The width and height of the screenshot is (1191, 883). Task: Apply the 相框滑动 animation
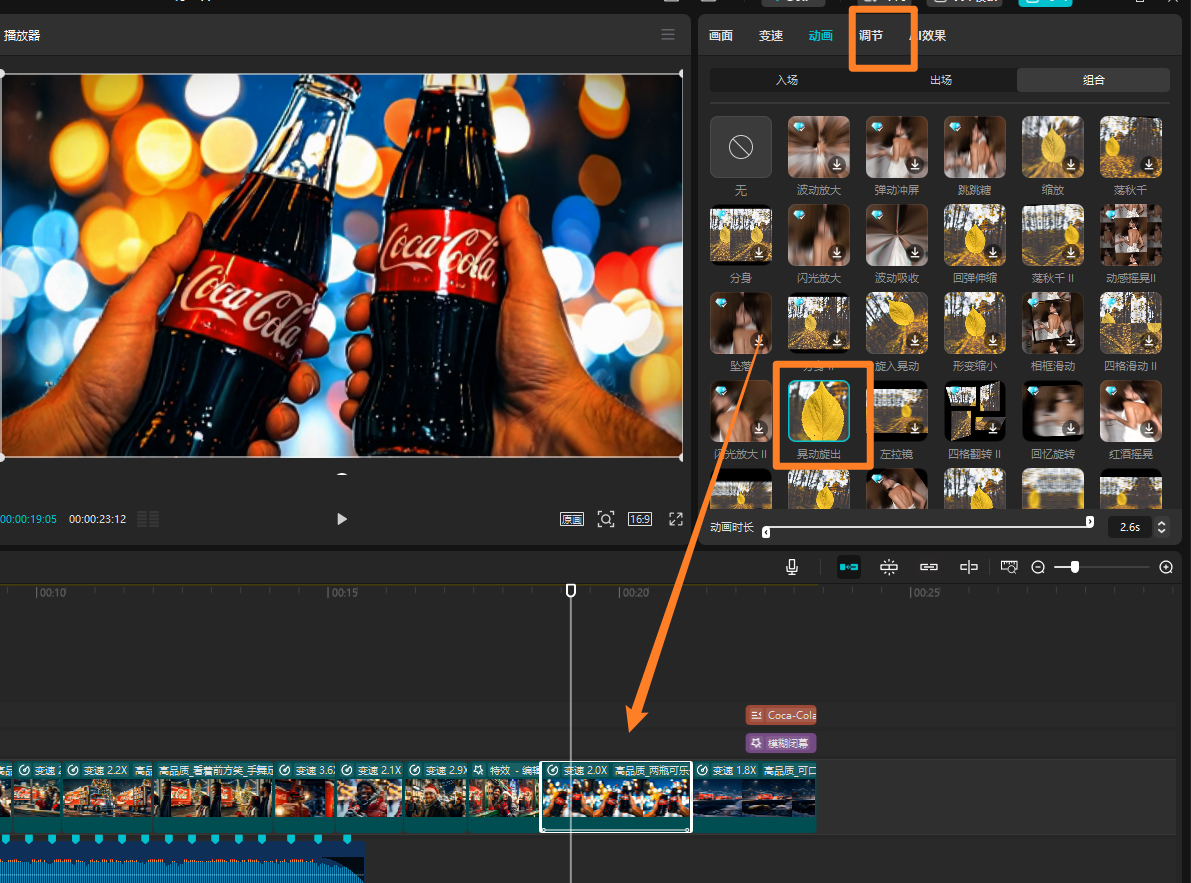click(1053, 323)
